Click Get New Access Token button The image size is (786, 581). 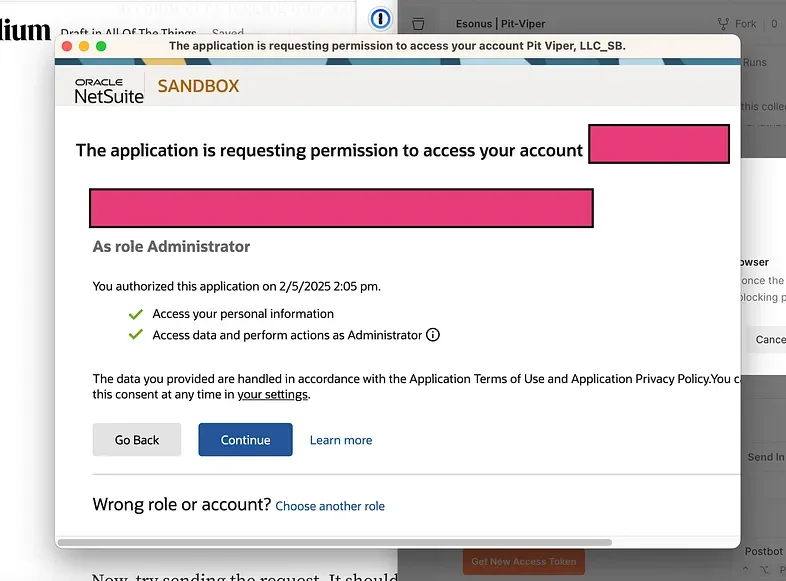tap(523, 561)
